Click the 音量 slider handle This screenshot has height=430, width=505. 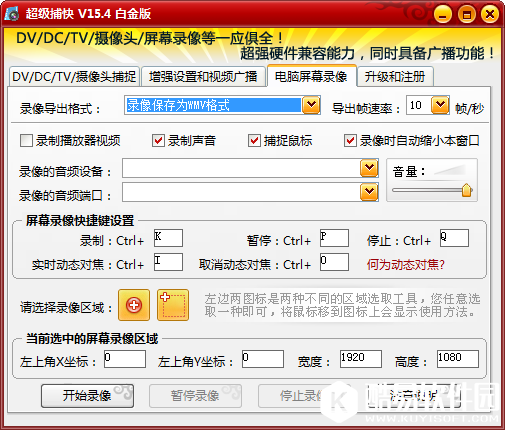(x=467, y=190)
